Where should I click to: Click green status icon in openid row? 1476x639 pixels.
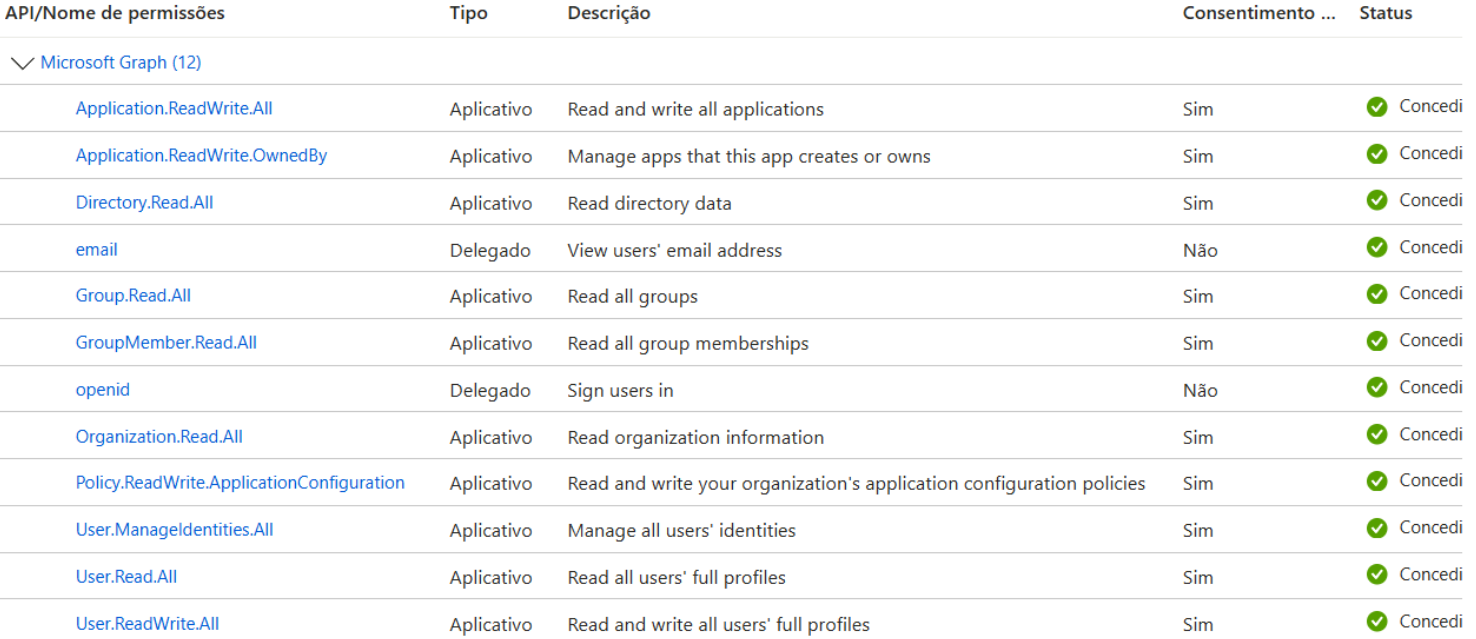1377,388
